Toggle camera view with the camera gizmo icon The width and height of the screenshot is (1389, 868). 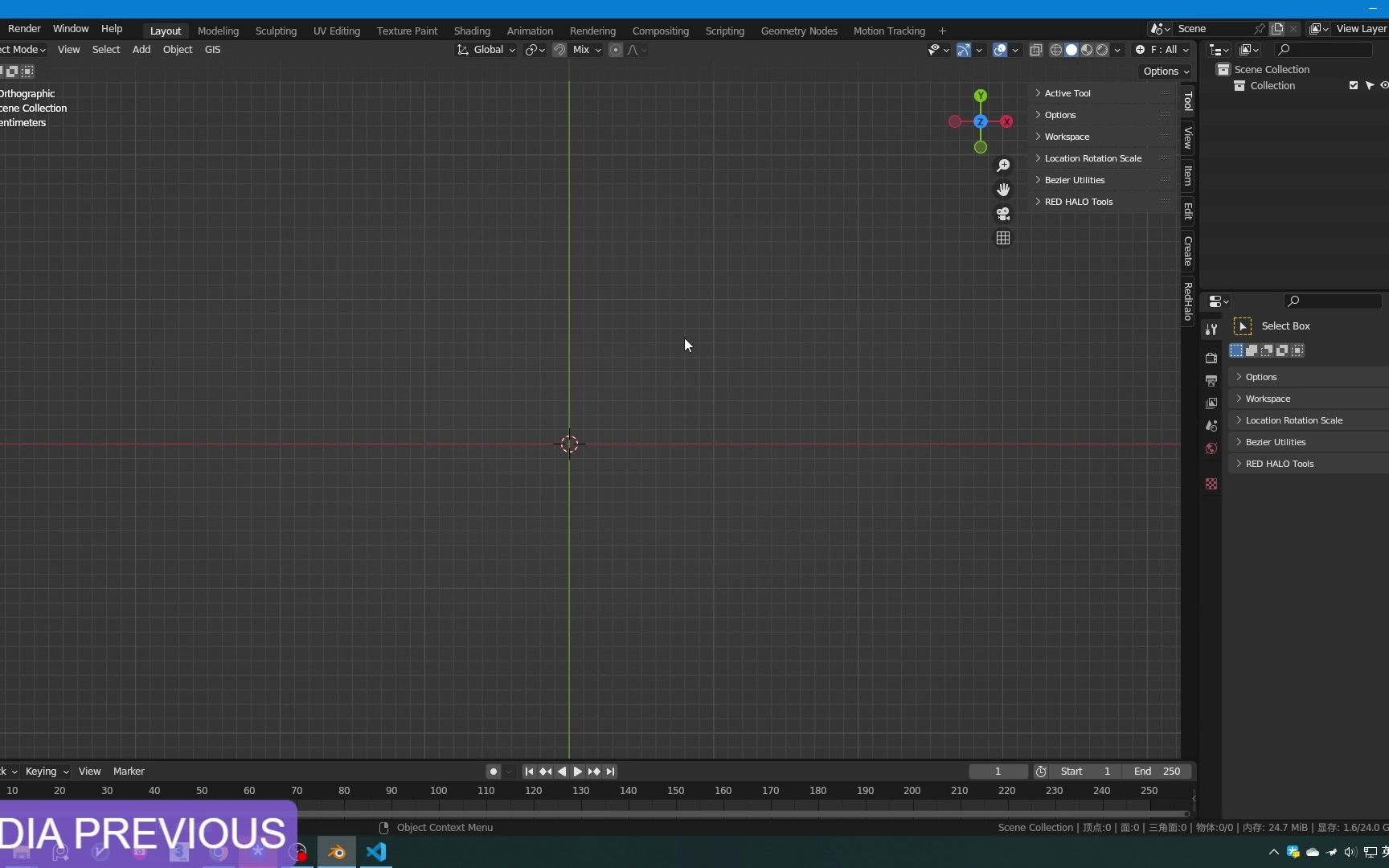[1003, 214]
